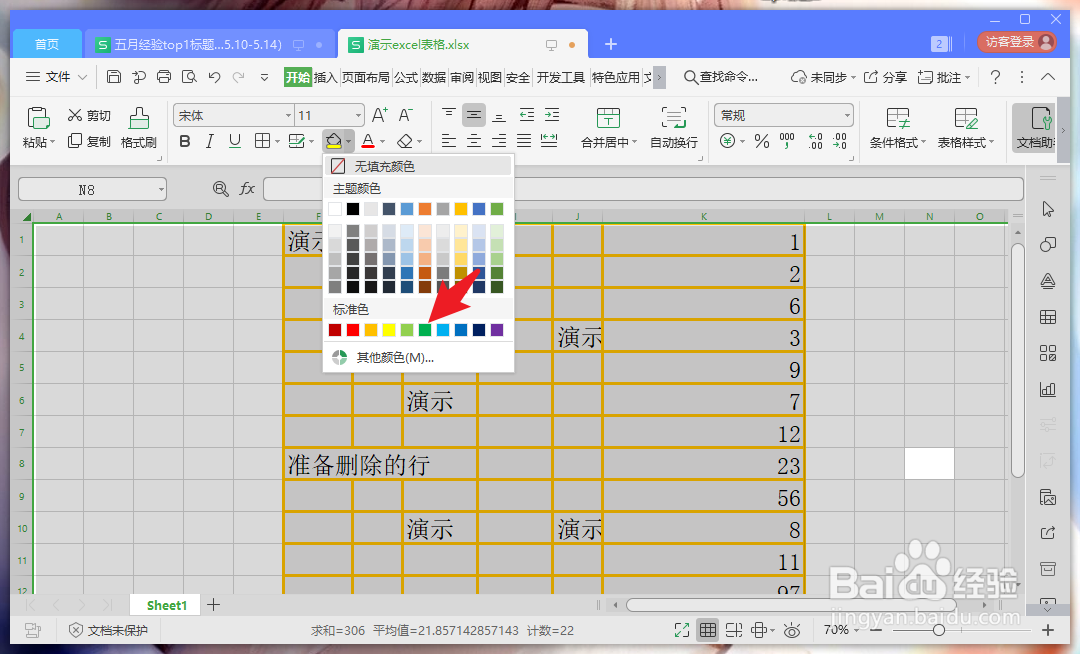Pick the purple standard color swatch
The height and width of the screenshot is (654, 1080).
point(497,330)
